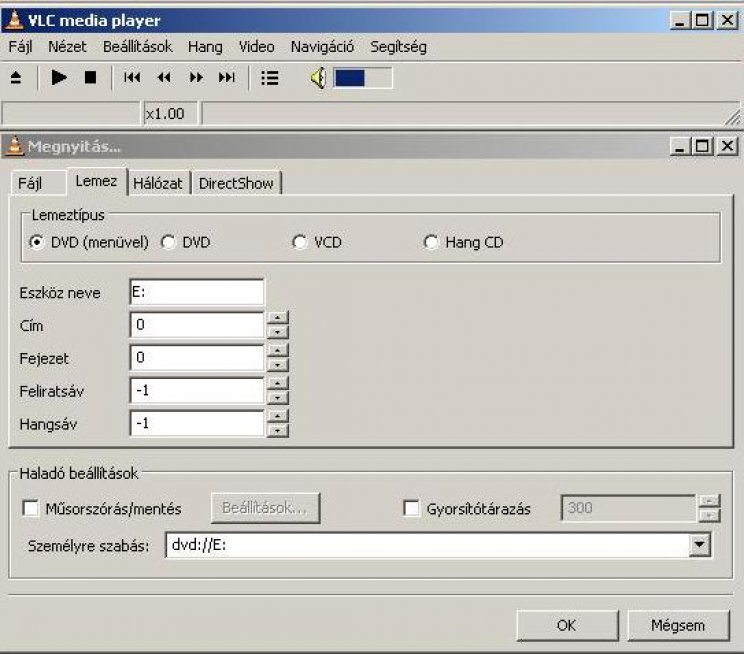Viewport: 744px width, 654px height.
Task: Enable the Műsorszórás/mentés checkbox
Action: tap(31, 508)
